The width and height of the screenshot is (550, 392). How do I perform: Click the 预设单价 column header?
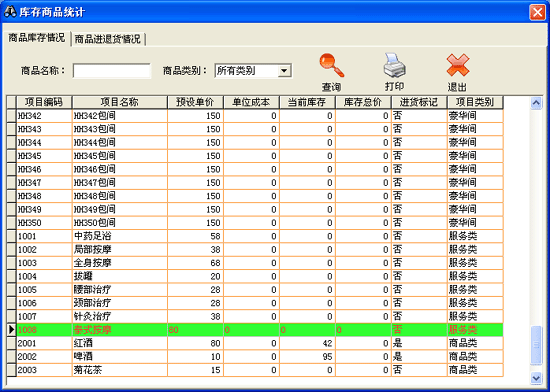click(195, 102)
